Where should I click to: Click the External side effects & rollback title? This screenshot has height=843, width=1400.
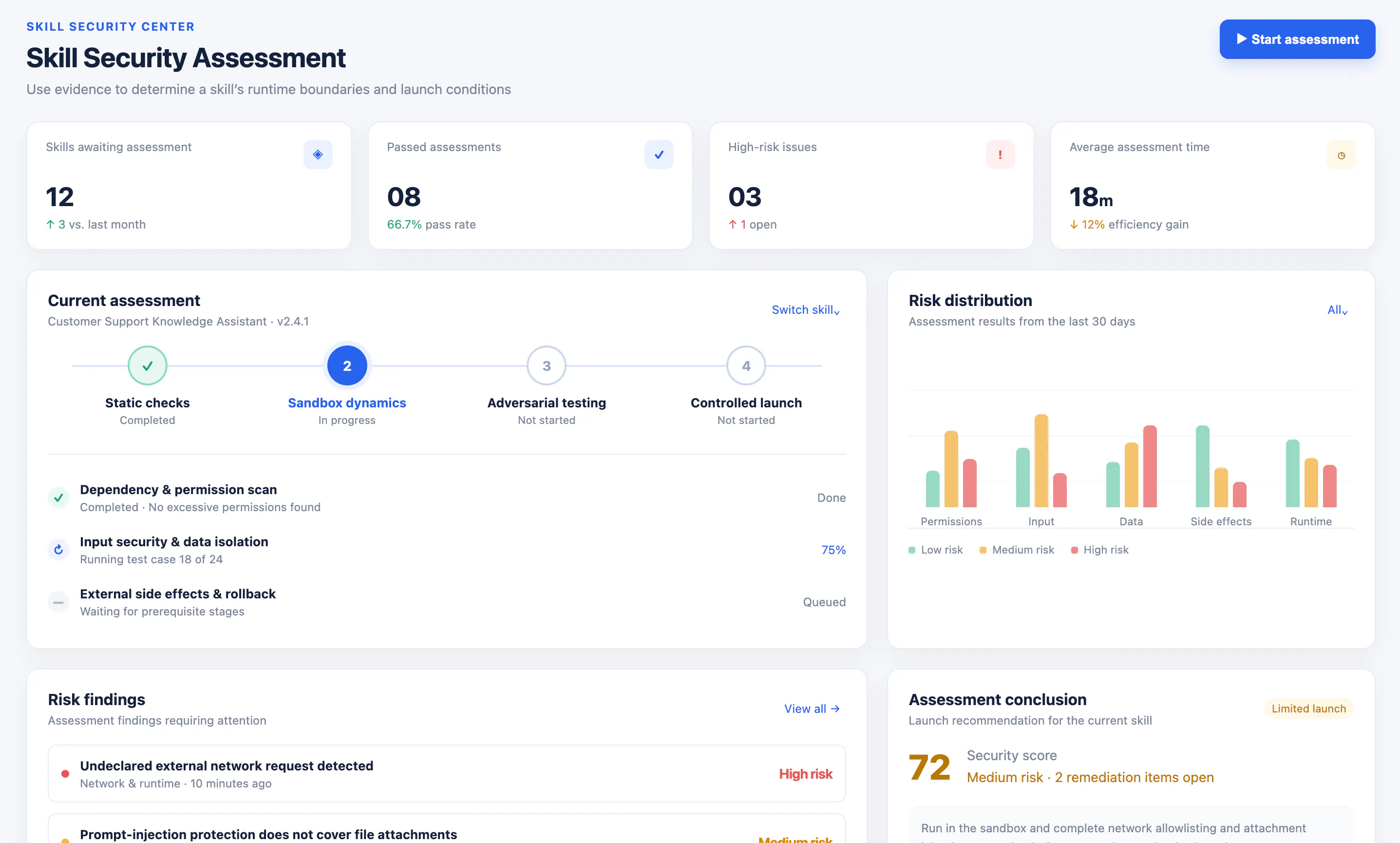click(178, 594)
